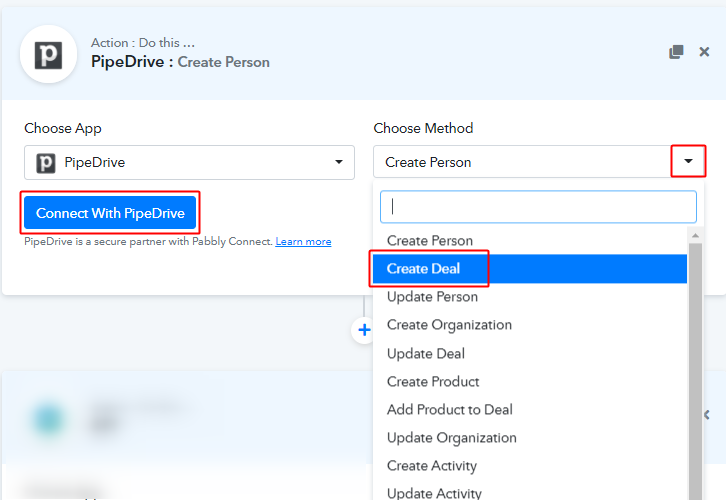This screenshot has width=726, height=500.
Task: Select Update Organization option
Action: 530,438
